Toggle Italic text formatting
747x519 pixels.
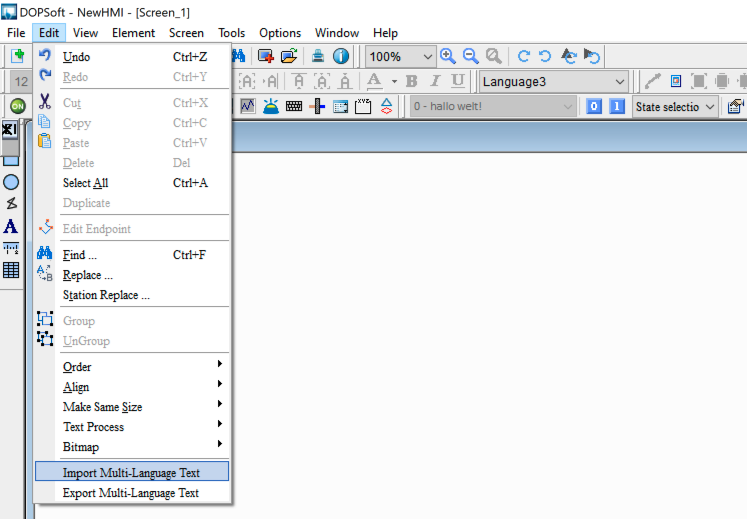[x=434, y=81]
